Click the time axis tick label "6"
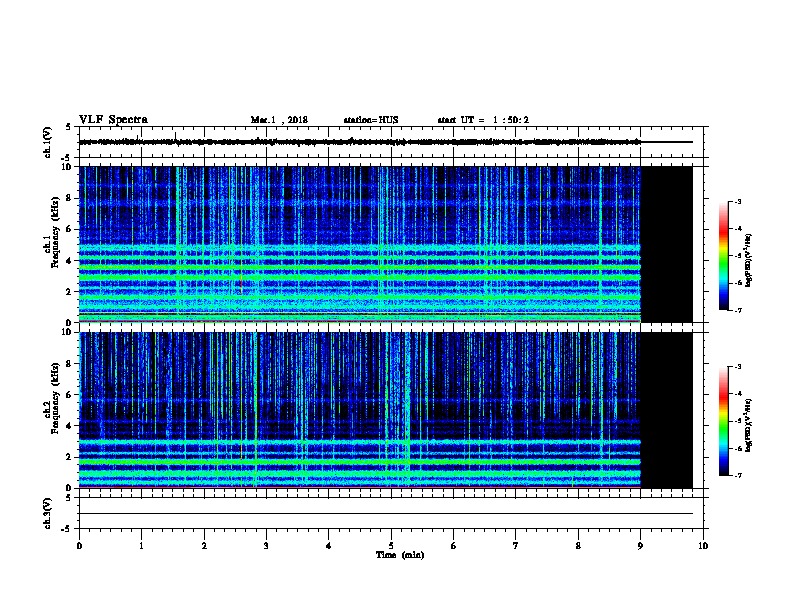This screenshot has height=612, width=792. (x=453, y=546)
